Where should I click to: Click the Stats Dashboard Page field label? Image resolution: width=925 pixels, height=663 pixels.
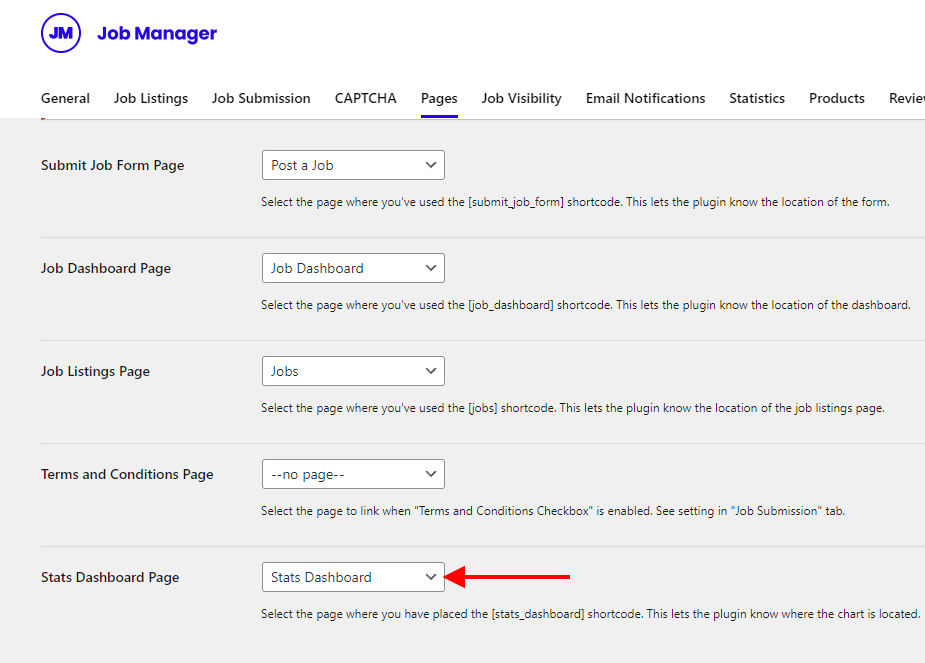pos(110,577)
